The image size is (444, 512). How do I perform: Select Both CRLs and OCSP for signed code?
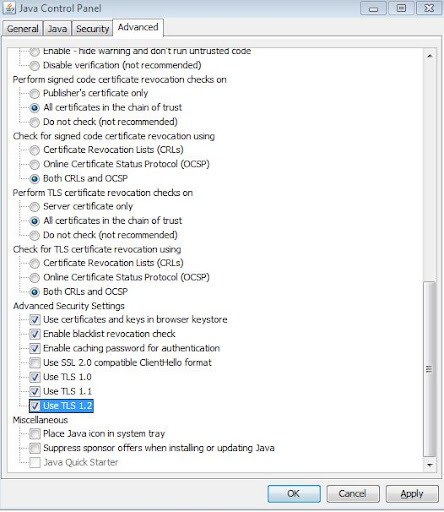point(34,179)
